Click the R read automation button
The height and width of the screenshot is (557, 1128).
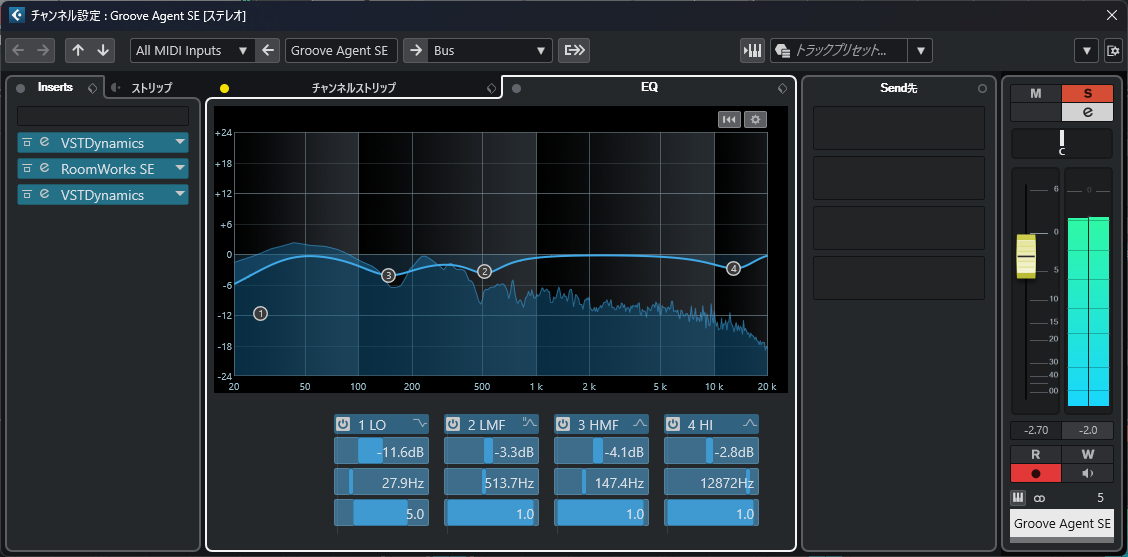click(1036, 454)
